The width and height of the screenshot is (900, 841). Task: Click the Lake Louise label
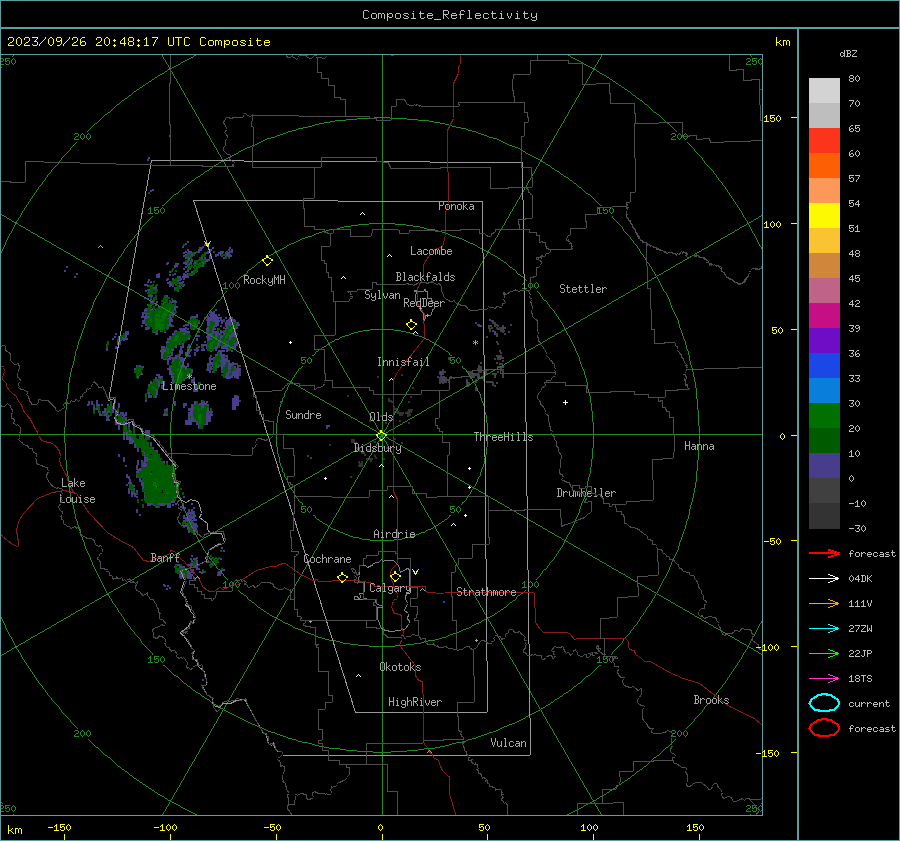point(77,491)
